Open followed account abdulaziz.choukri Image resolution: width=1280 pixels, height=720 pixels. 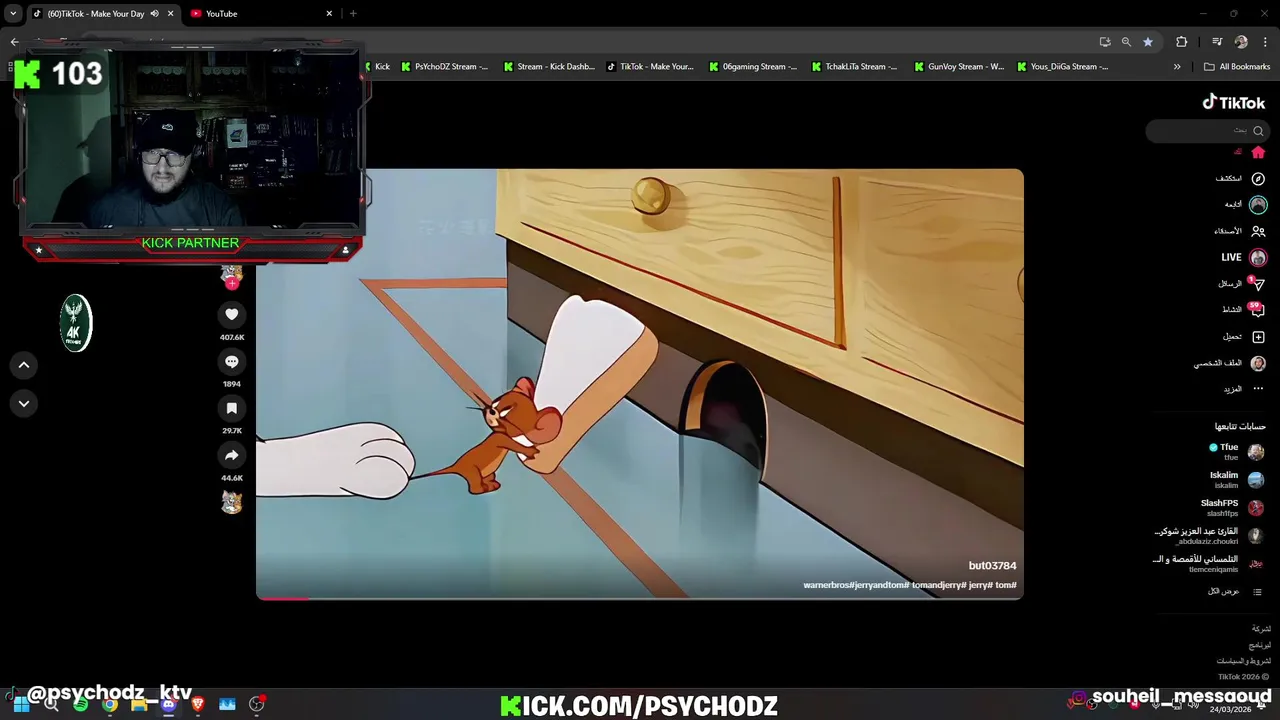coord(1209,535)
